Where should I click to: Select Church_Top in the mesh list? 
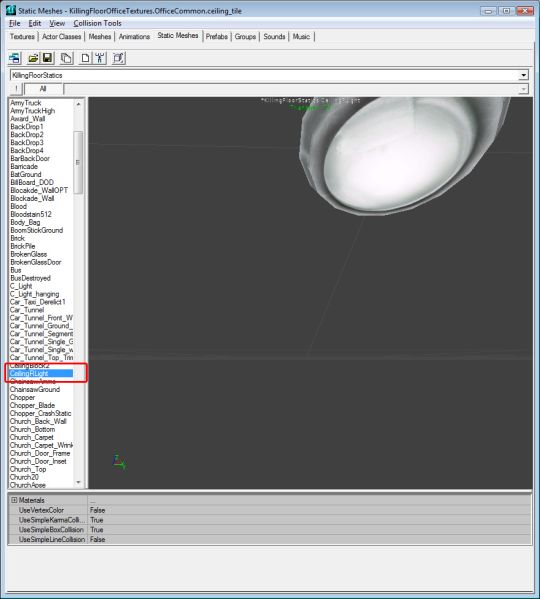pyautogui.click(x=28, y=469)
